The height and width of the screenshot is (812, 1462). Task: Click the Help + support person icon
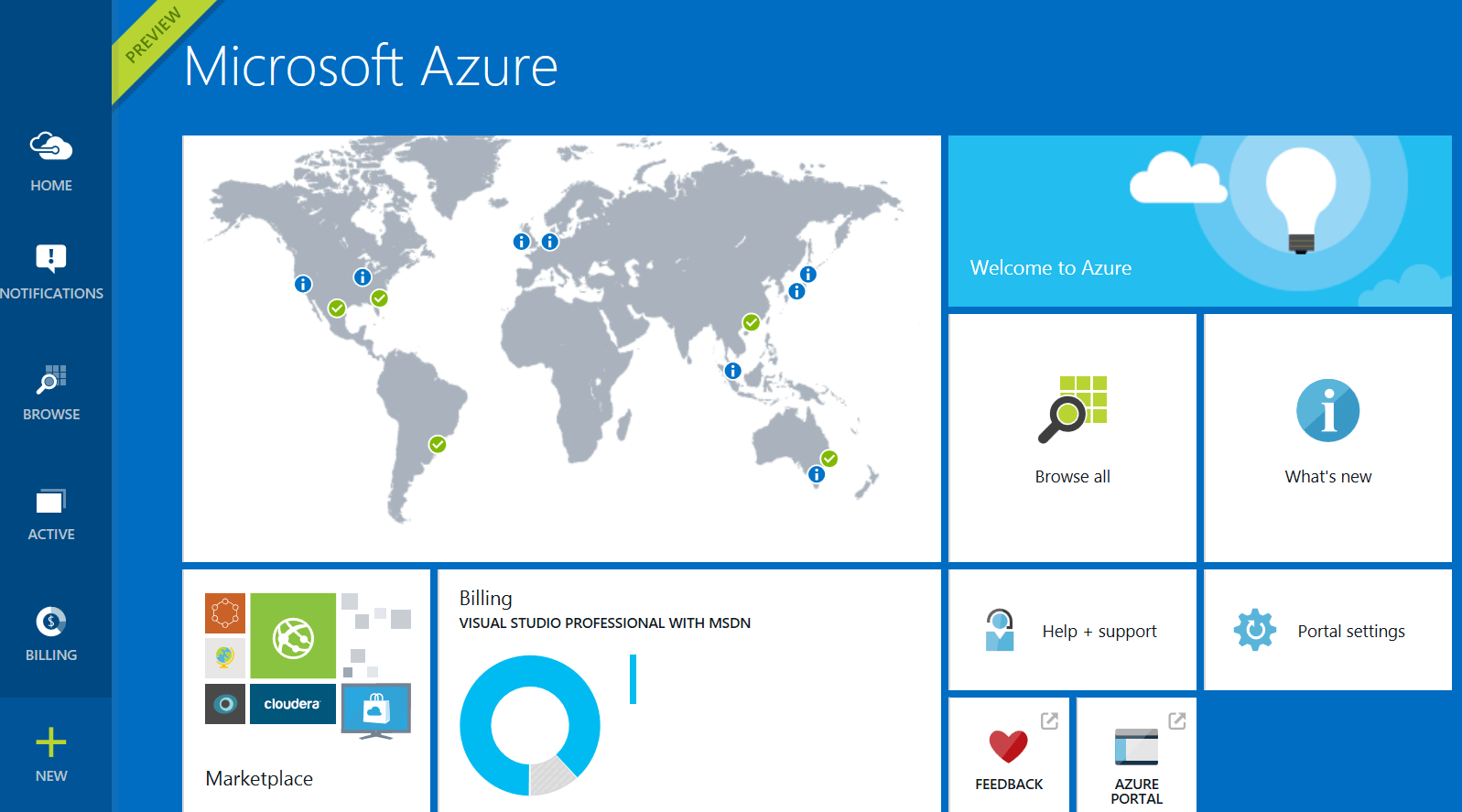point(1000,630)
